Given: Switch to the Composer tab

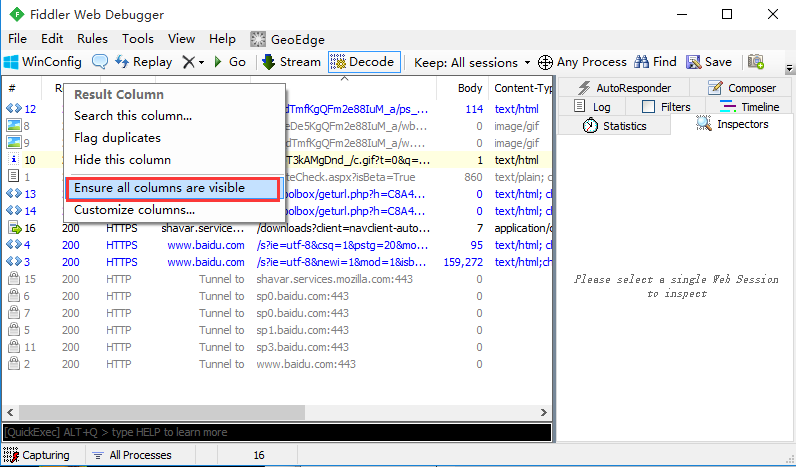Looking at the screenshot, I should (x=741, y=88).
